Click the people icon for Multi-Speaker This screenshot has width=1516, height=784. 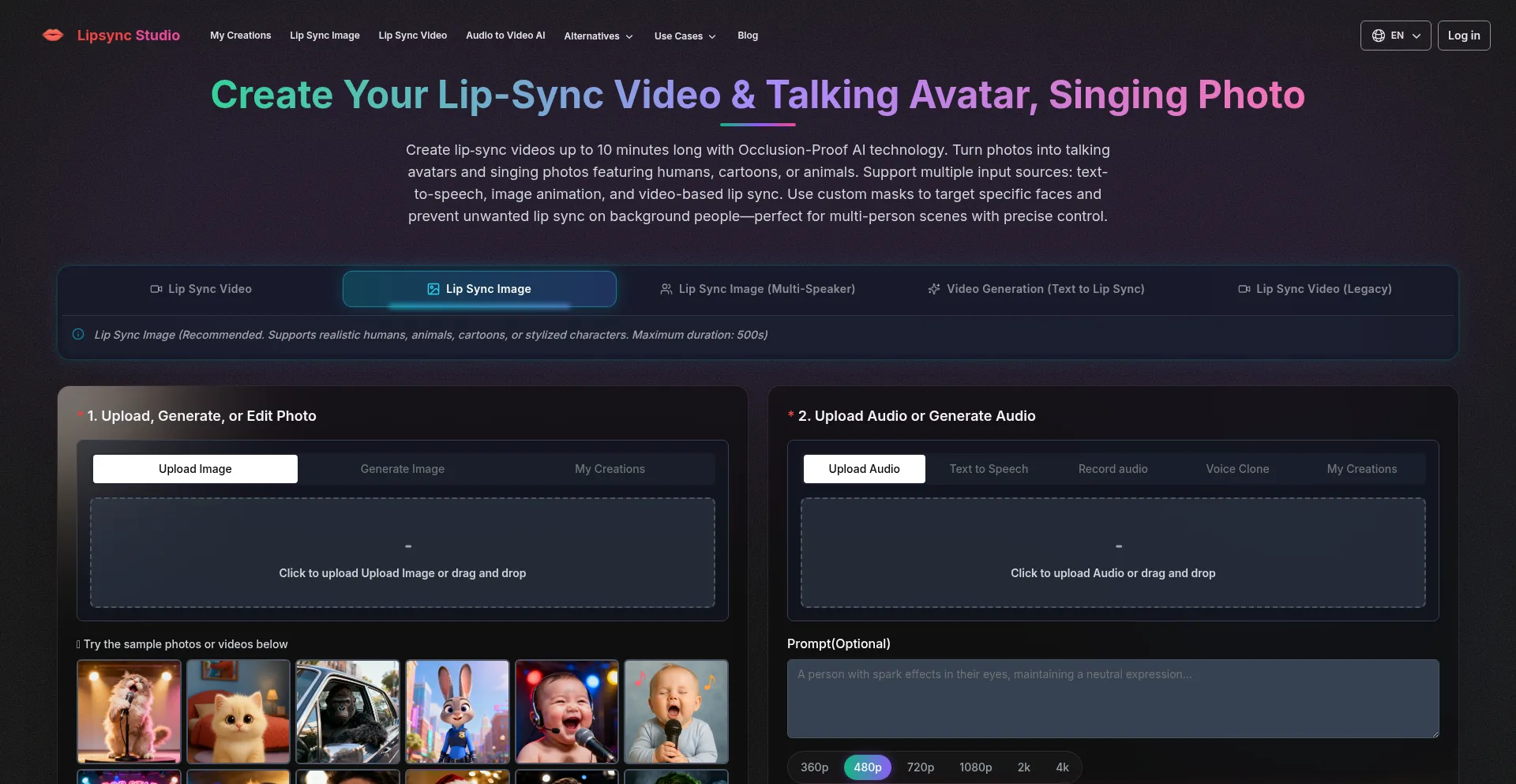pos(666,289)
